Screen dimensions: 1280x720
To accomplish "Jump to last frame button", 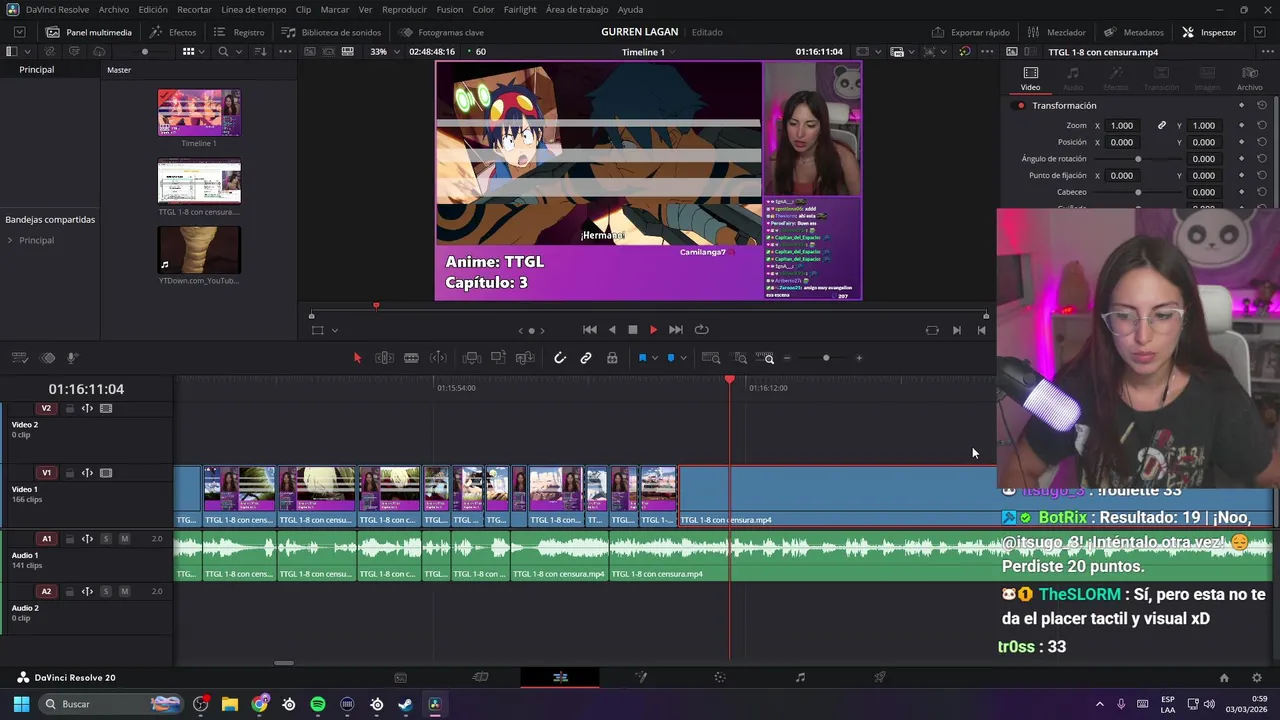I will coord(675,330).
